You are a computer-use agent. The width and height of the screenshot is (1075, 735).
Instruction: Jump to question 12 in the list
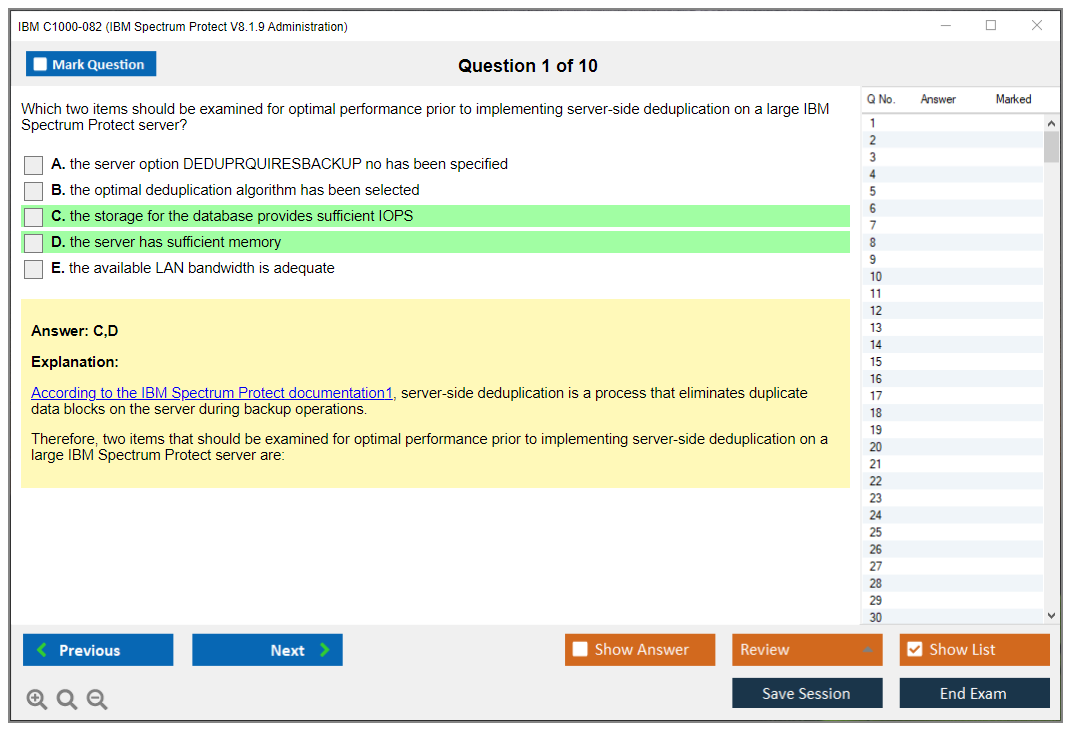pos(876,311)
